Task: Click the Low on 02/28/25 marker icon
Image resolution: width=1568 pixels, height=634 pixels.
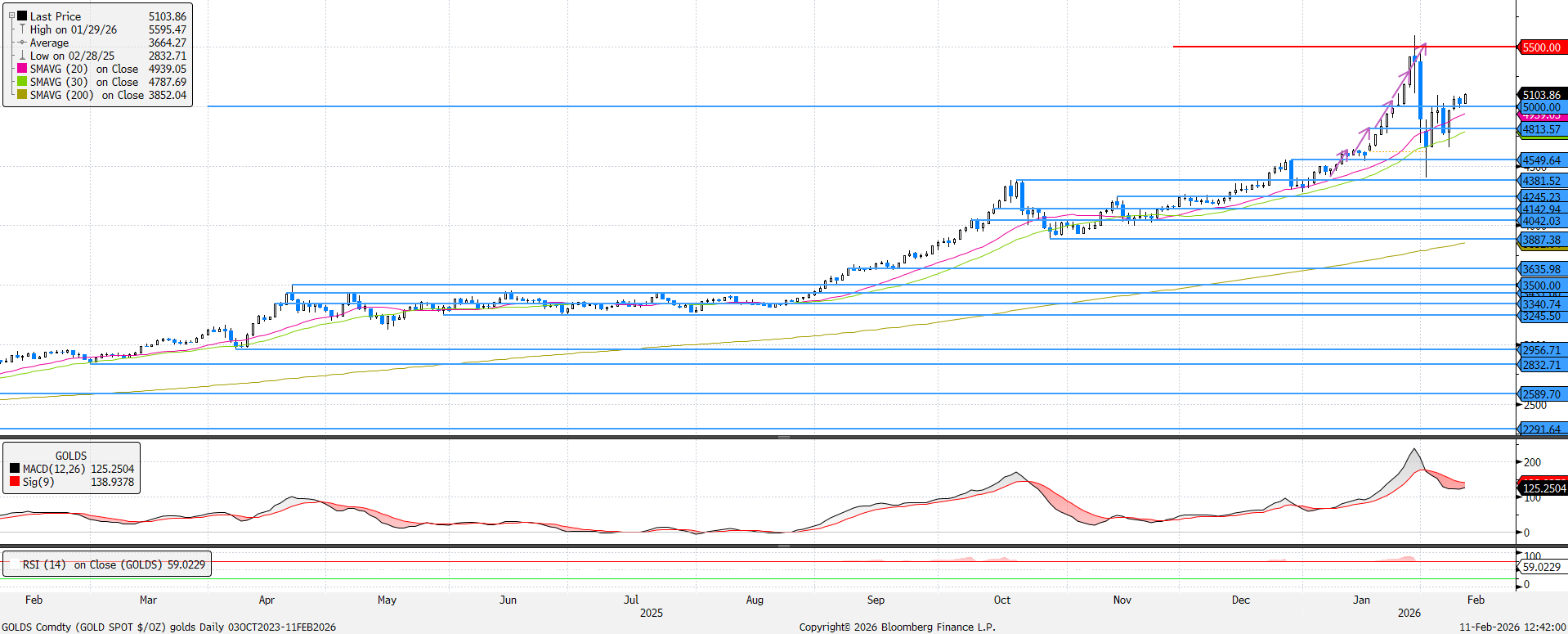Action: click(x=22, y=56)
